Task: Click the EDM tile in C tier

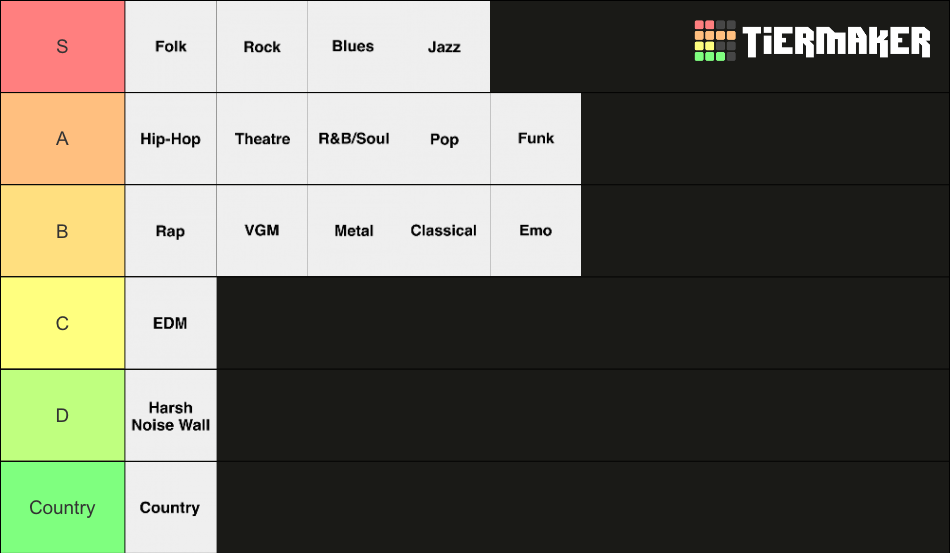Action: [171, 323]
